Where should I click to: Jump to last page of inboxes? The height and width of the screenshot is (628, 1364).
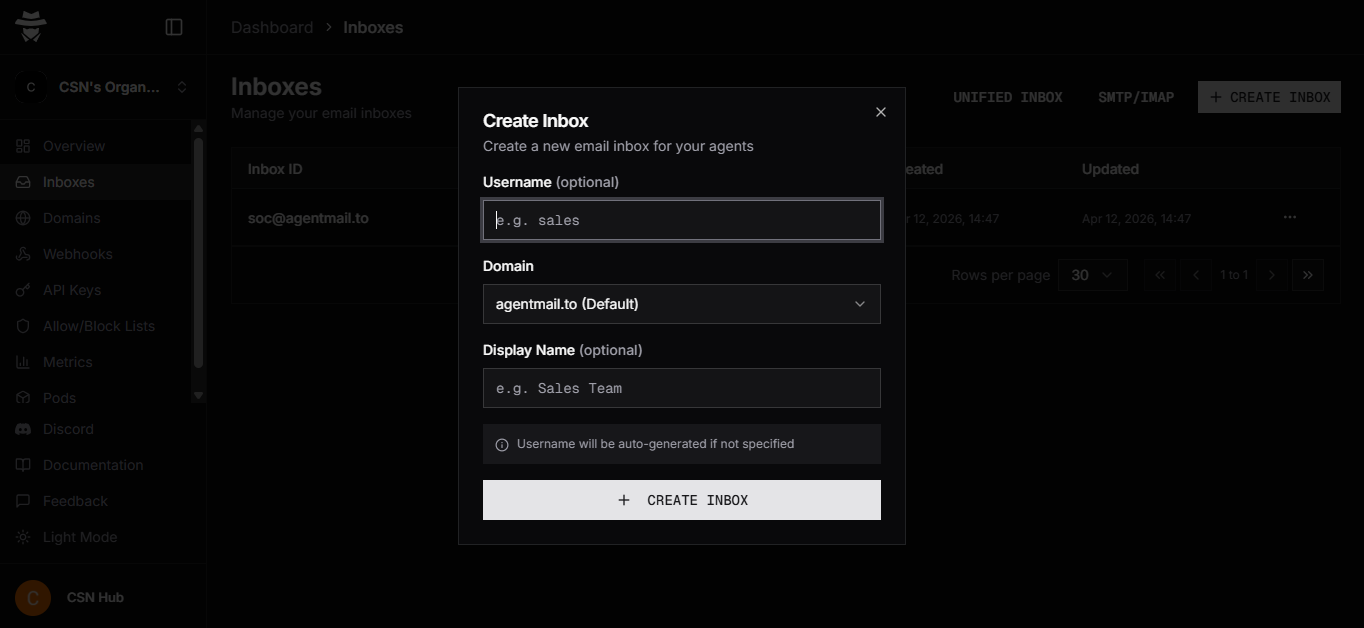click(x=1308, y=275)
